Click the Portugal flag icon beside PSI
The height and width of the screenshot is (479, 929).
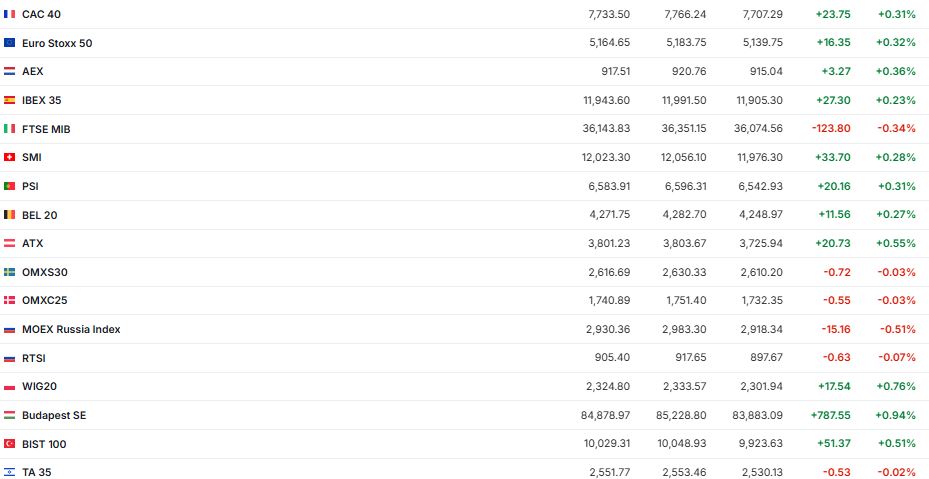pos(9,186)
